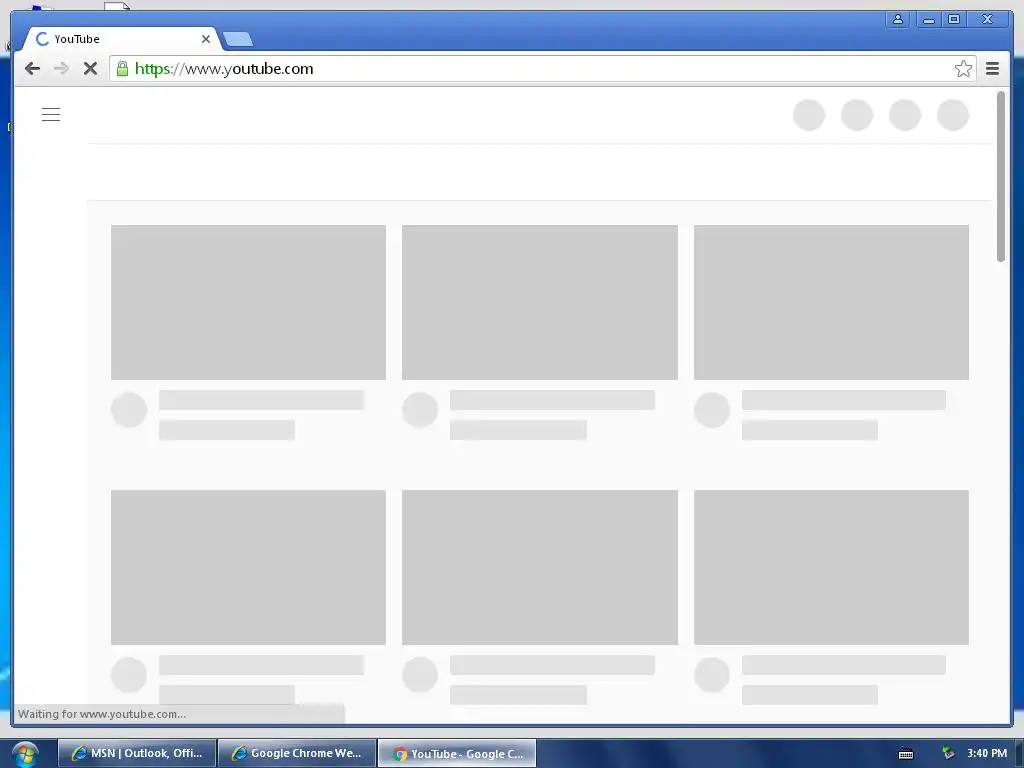Open the YouTube guide hamburger menu

point(51,115)
